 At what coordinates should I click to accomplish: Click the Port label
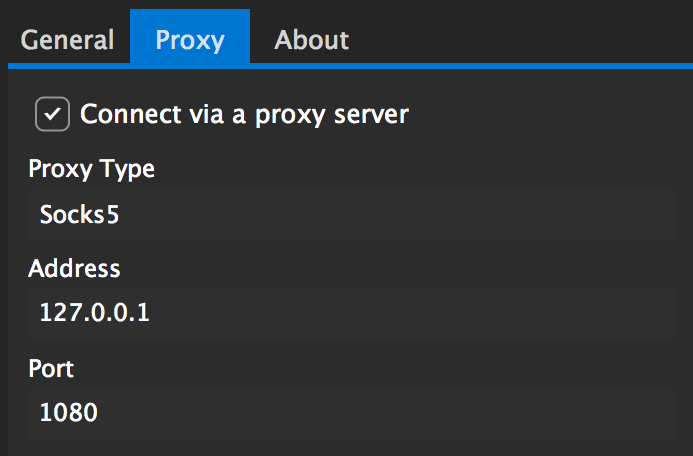click(51, 369)
